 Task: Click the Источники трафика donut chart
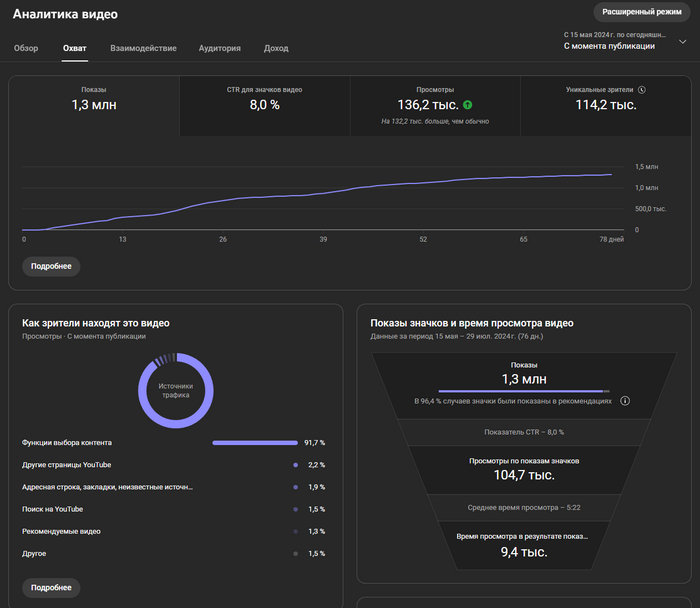tap(175, 389)
